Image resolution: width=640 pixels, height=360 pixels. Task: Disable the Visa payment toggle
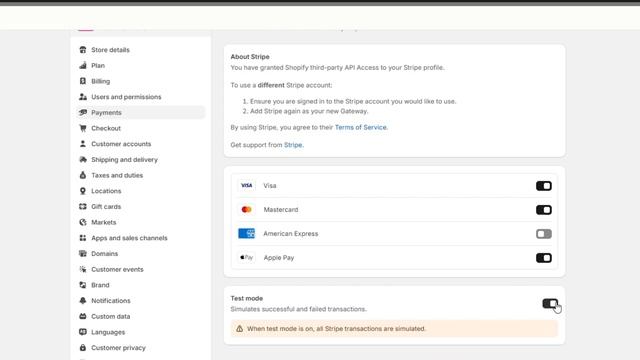pyautogui.click(x=544, y=186)
